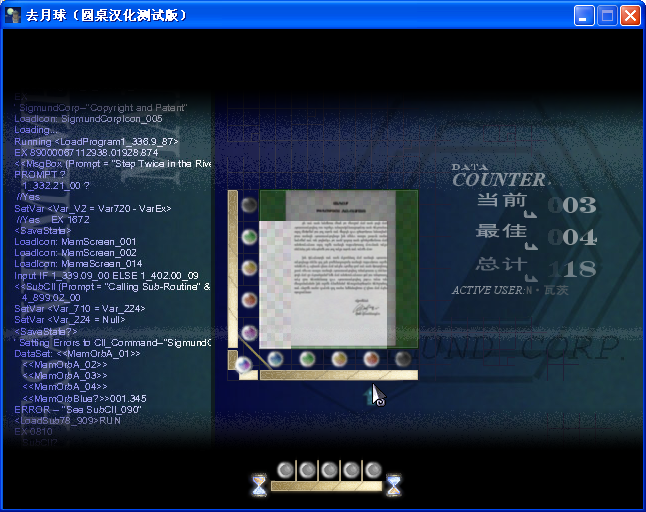Click the gray orb at the bottom row's end
Screen dimensions: 646x512
[x=403, y=359]
